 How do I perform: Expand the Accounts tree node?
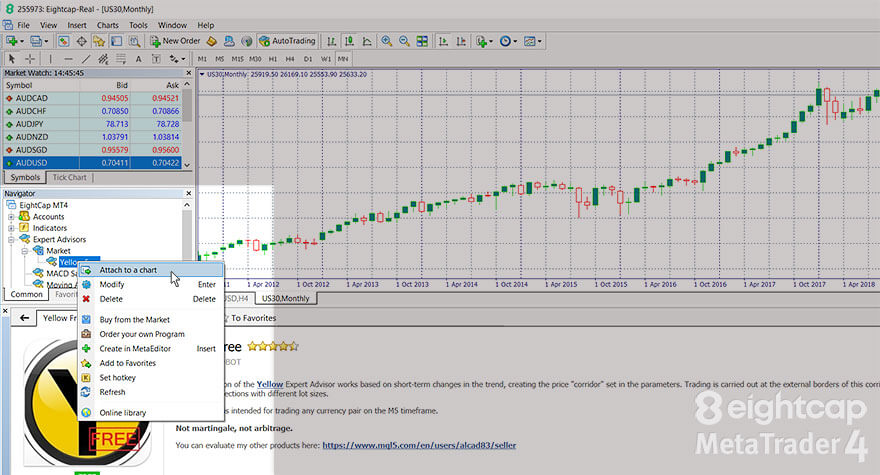click(x=11, y=217)
